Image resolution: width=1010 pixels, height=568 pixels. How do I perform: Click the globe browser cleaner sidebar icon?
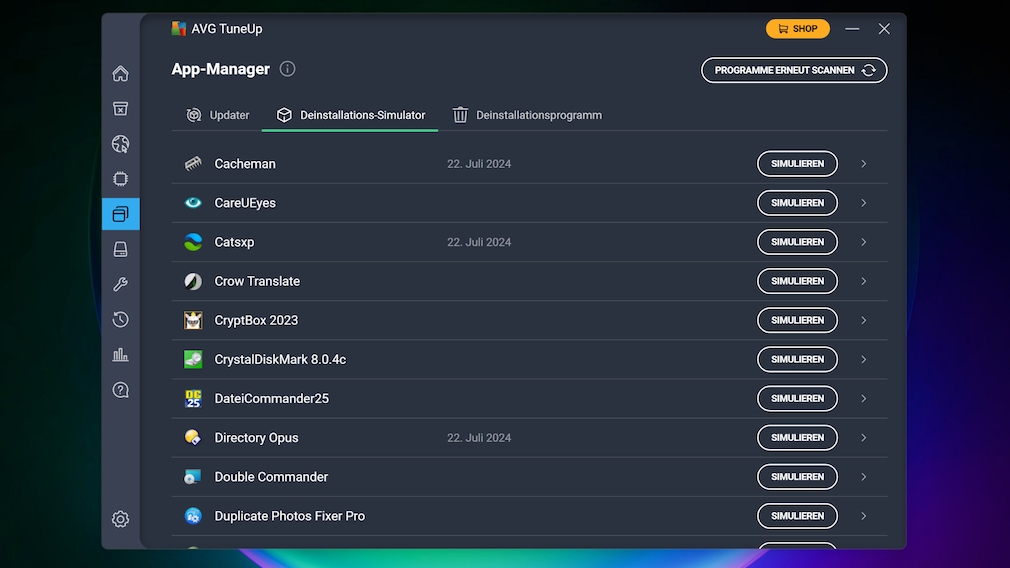(120, 144)
